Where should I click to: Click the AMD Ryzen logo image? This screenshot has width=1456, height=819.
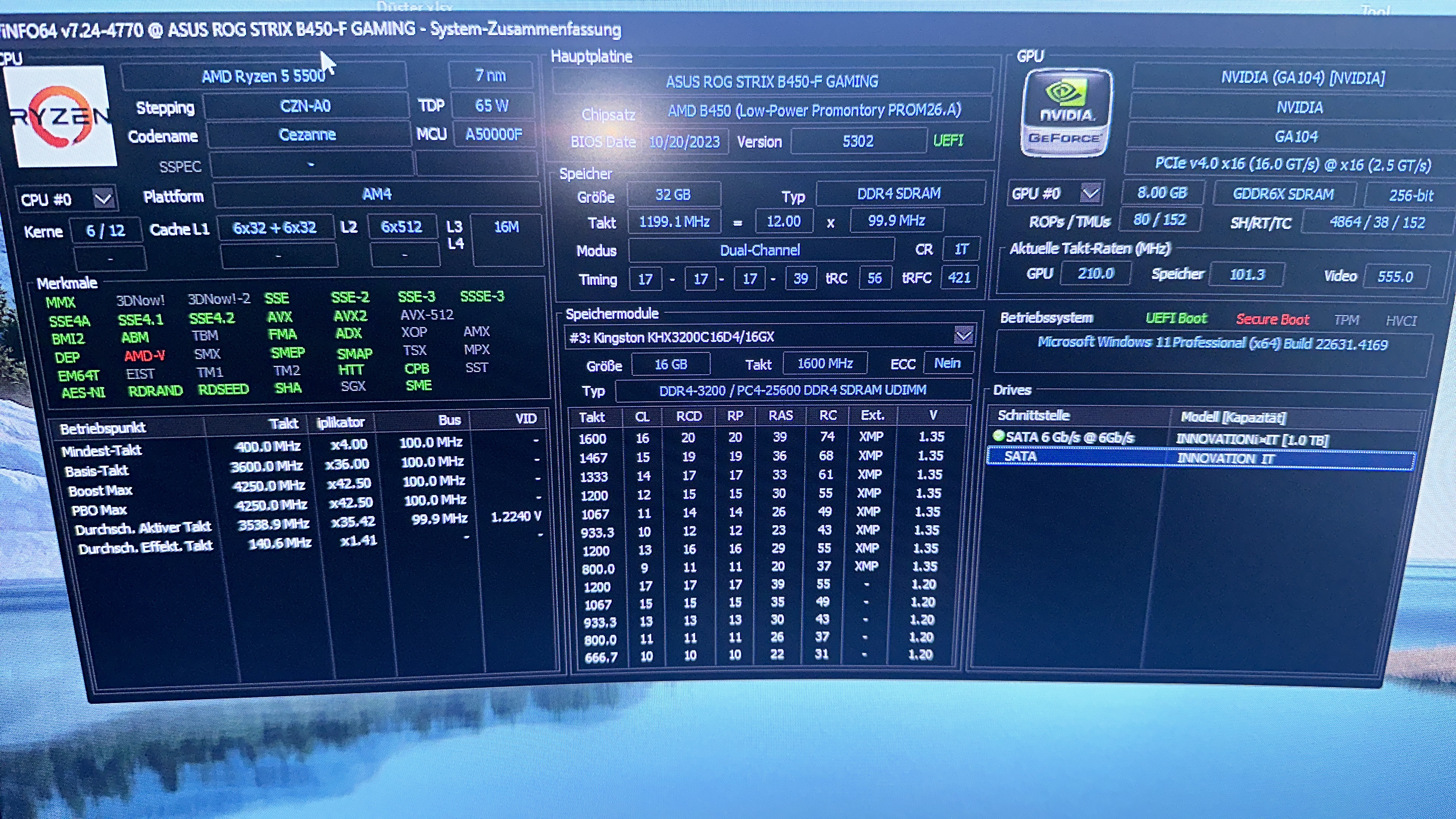(60, 116)
